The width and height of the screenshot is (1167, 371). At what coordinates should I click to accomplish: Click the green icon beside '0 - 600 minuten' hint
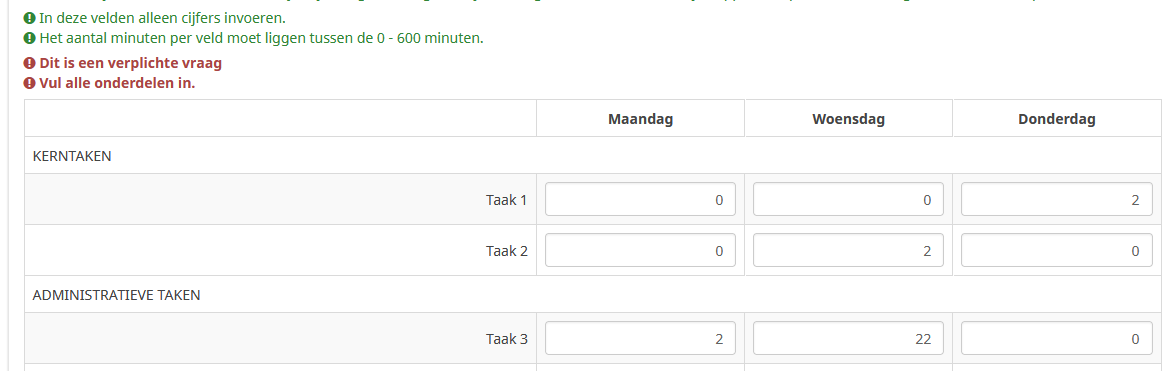point(30,37)
